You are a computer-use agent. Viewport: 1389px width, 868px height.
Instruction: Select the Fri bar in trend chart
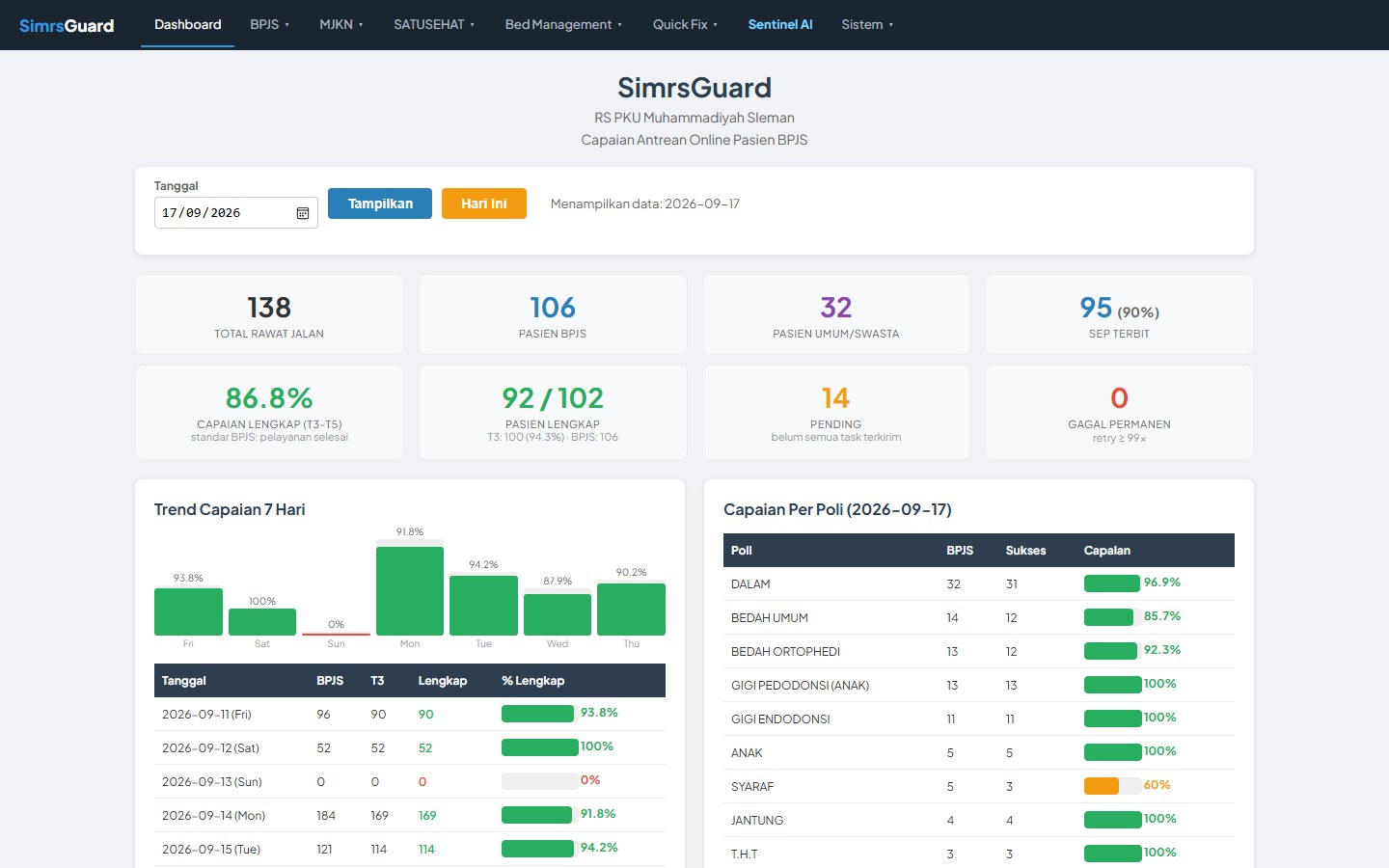(188, 611)
